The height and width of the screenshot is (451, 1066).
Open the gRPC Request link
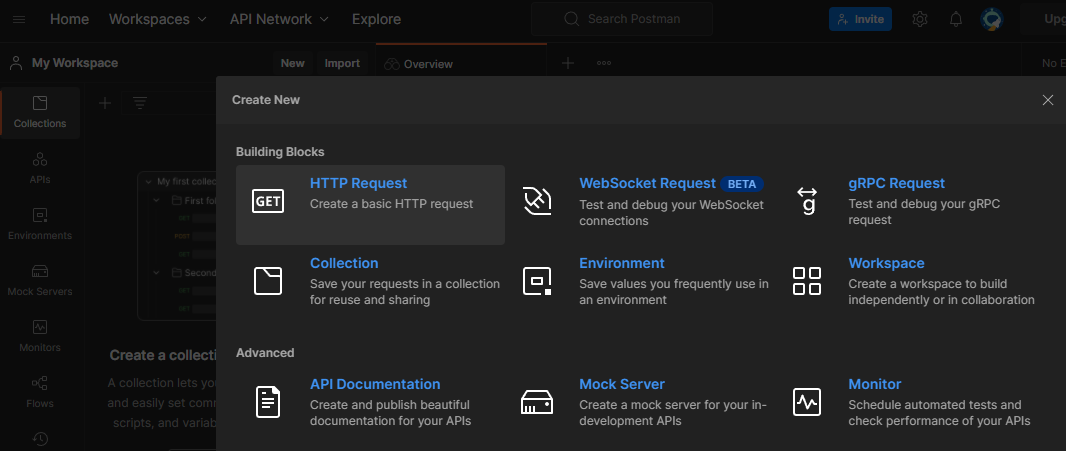pyautogui.click(x=897, y=184)
